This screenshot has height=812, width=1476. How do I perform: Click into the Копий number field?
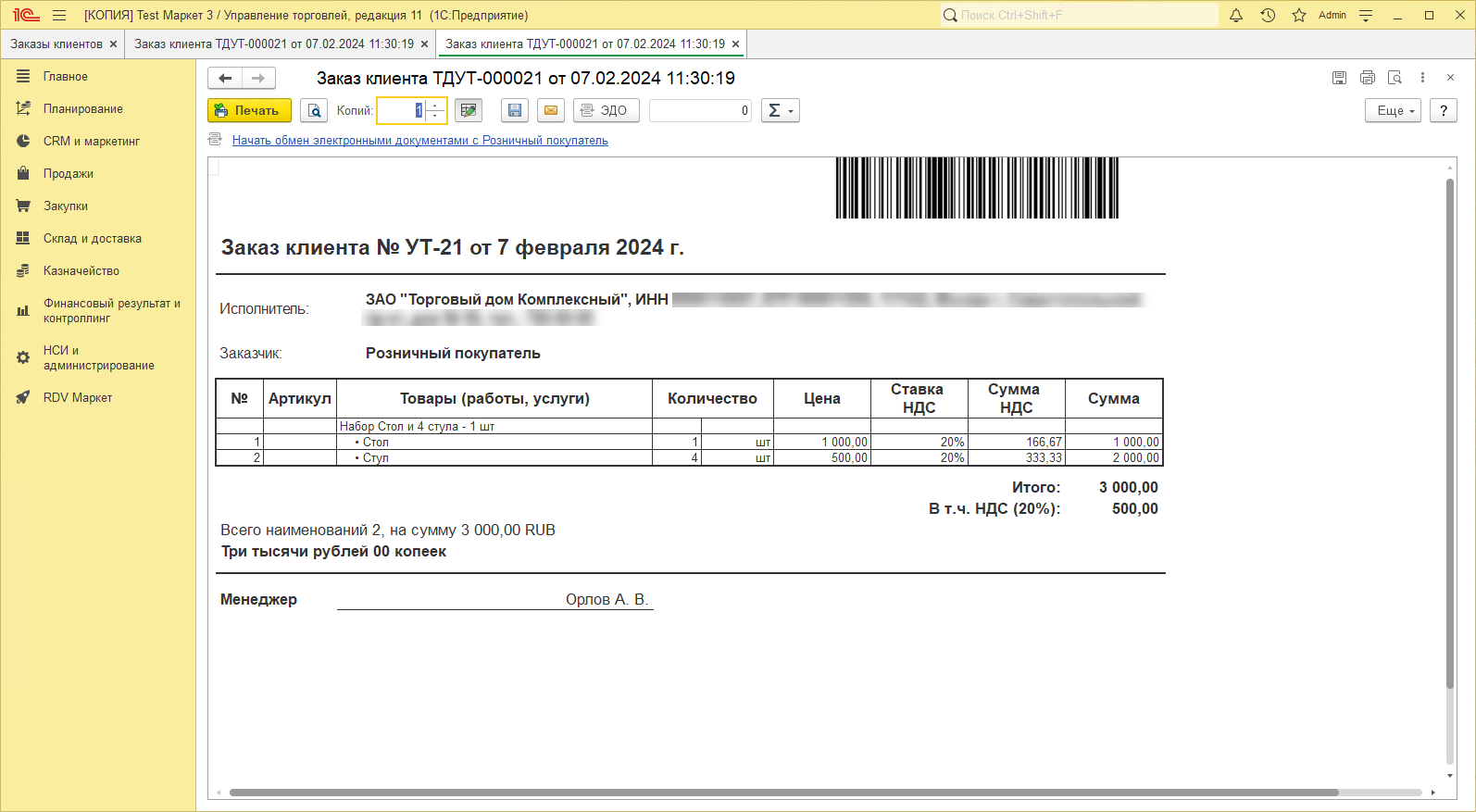point(402,111)
